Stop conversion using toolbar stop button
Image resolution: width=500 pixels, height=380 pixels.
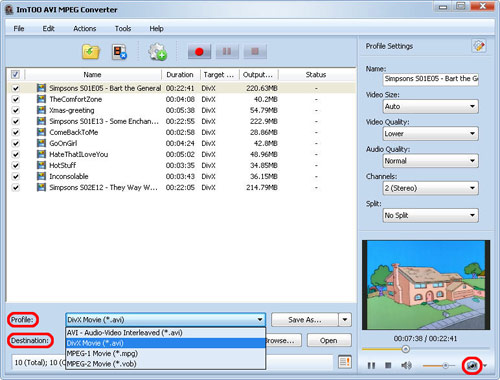tap(255, 52)
